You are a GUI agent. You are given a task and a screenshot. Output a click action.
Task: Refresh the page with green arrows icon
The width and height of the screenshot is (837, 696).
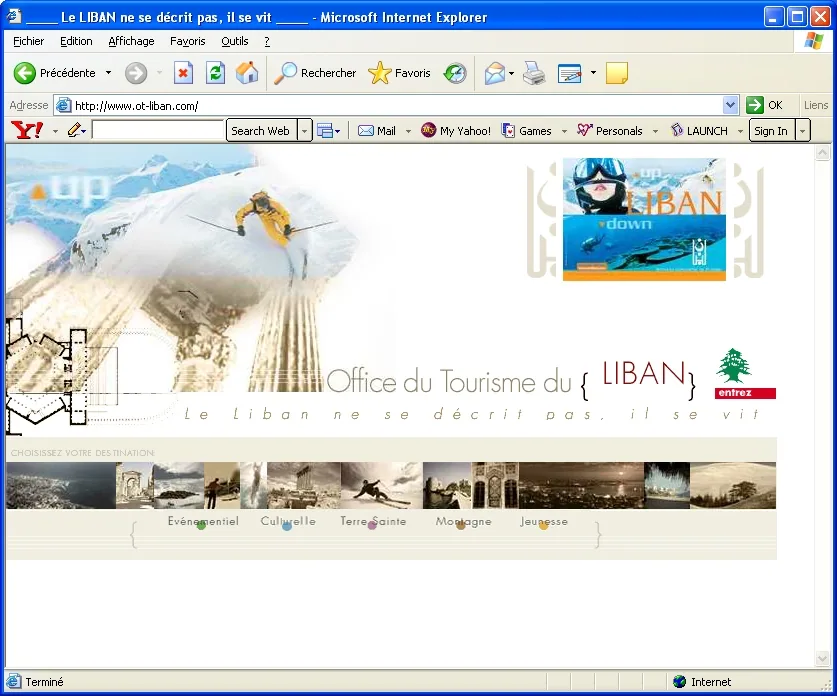(x=215, y=73)
